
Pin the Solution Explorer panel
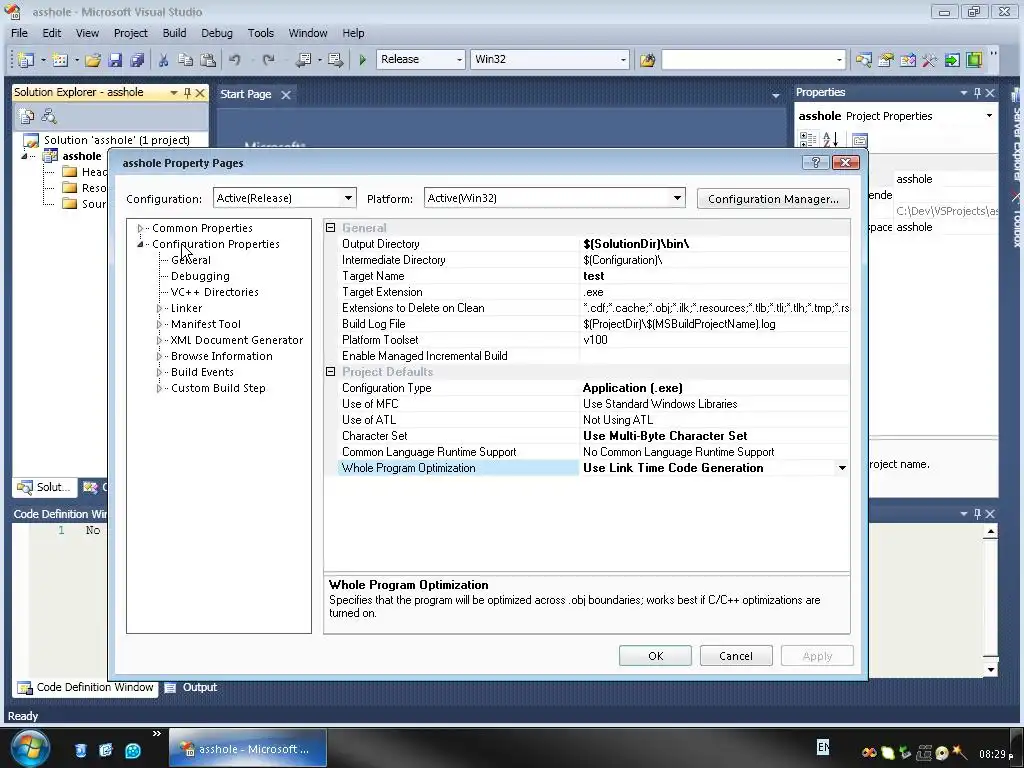tap(187, 93)
